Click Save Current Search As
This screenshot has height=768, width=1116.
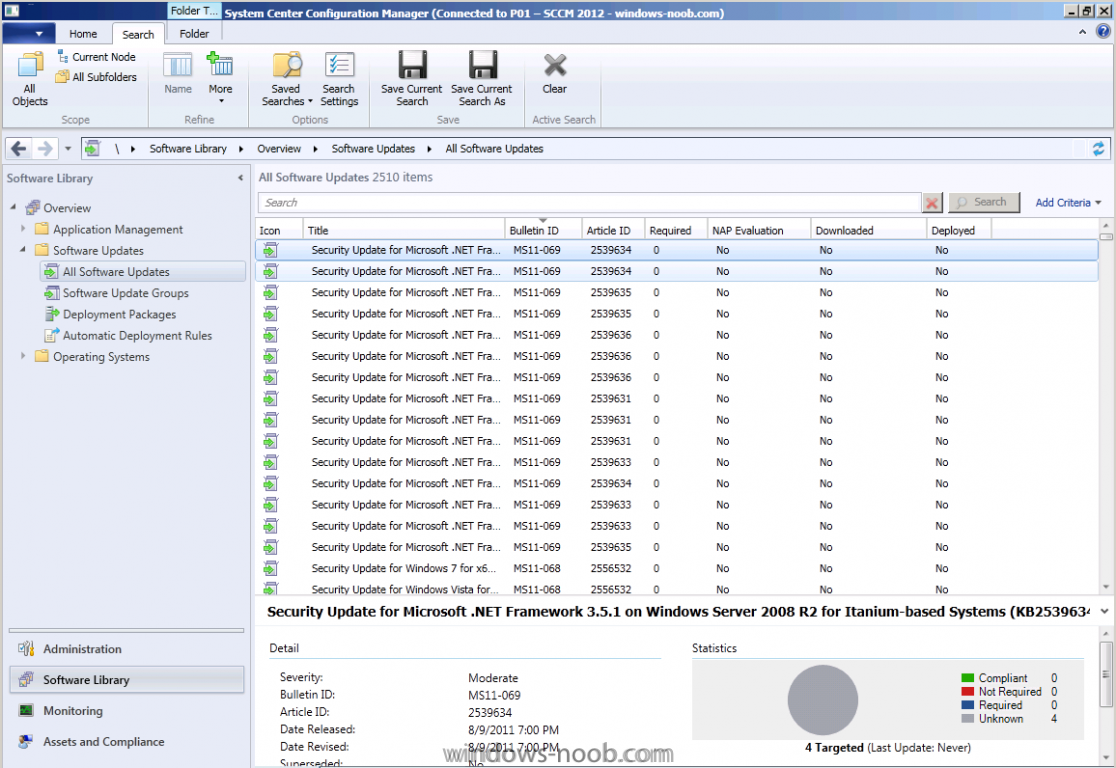point(482,78)
